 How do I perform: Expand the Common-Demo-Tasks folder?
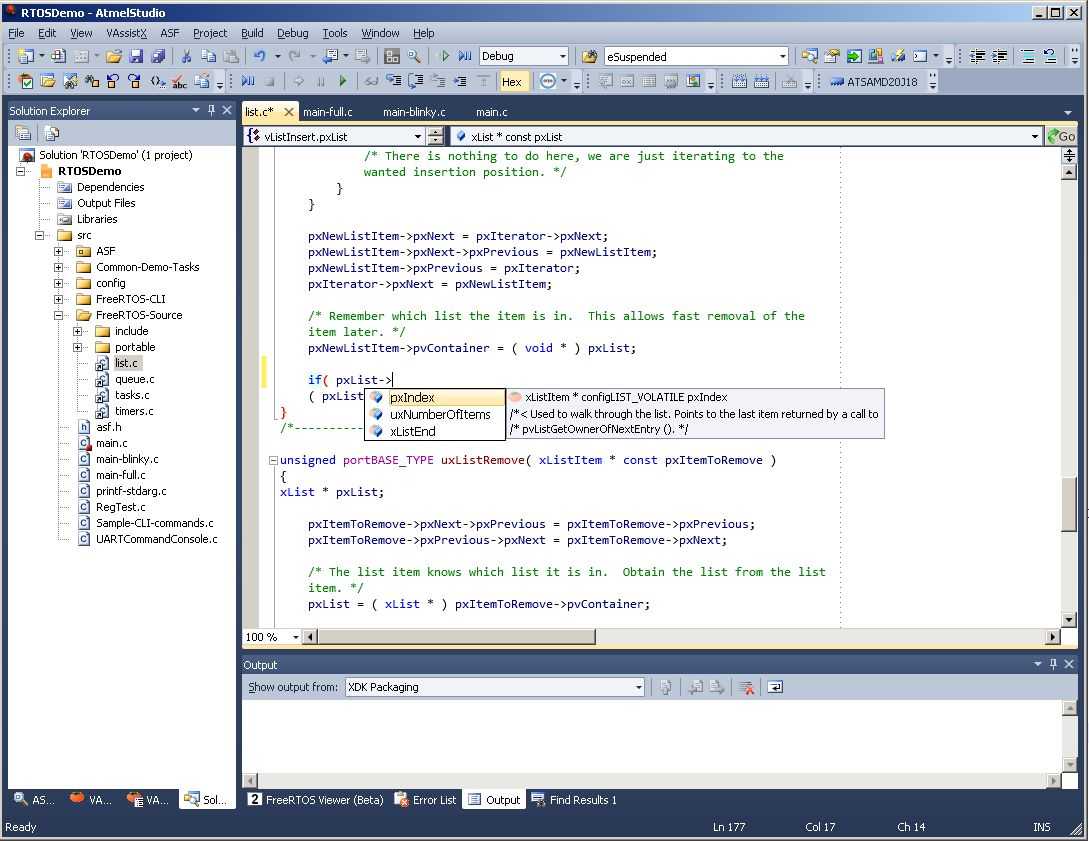tap(59, 267)
